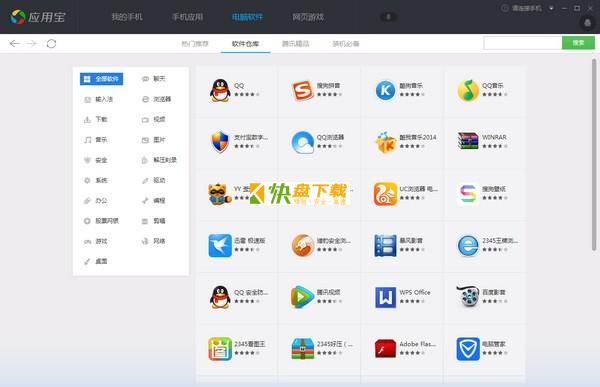Select the 输入法 category
The height and width of the screenshot is (387, 600).
click(x=98, y=99)
